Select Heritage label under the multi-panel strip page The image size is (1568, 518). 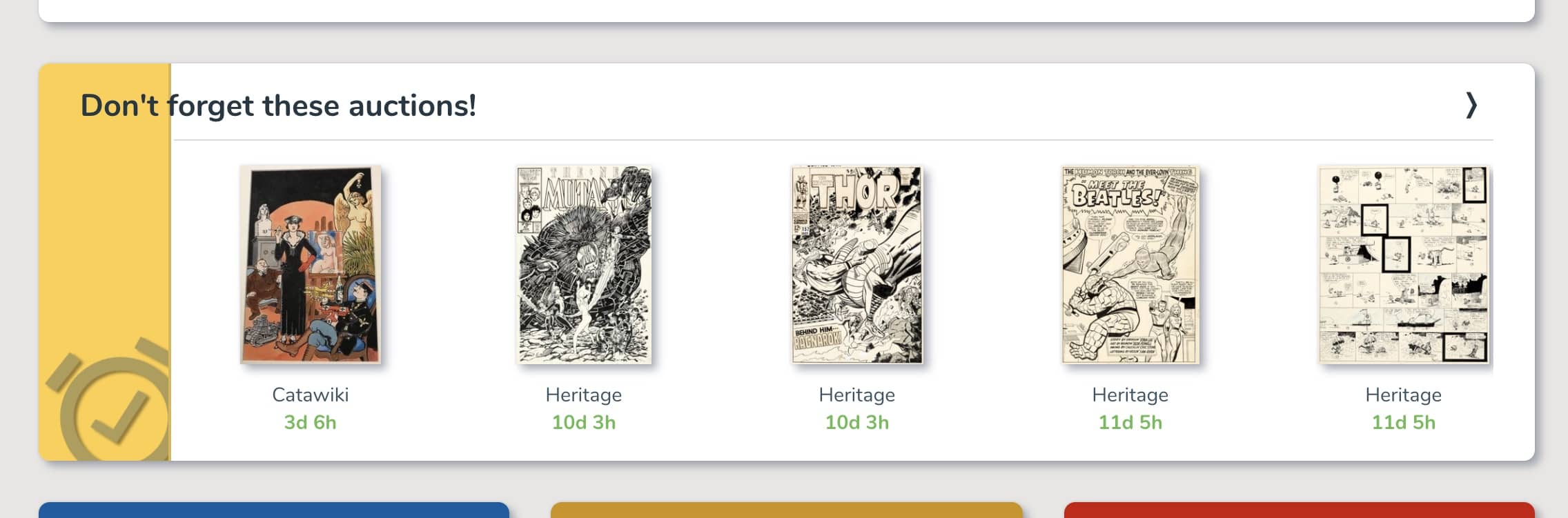click(1404, 395)
